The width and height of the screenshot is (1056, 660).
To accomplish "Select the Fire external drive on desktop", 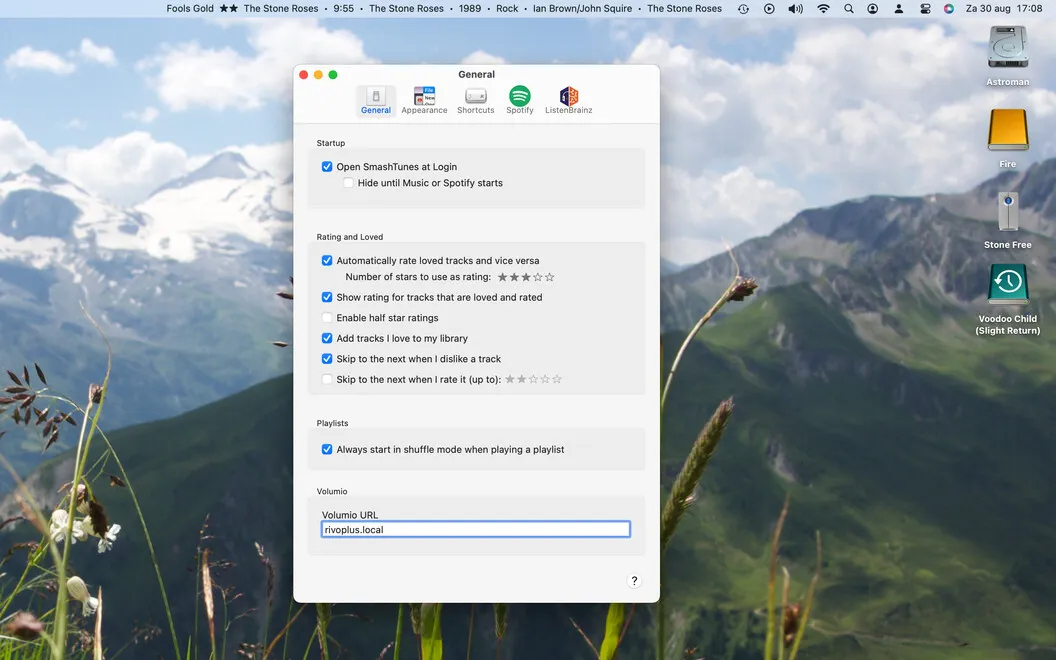I will click(x=1008, y=139).
